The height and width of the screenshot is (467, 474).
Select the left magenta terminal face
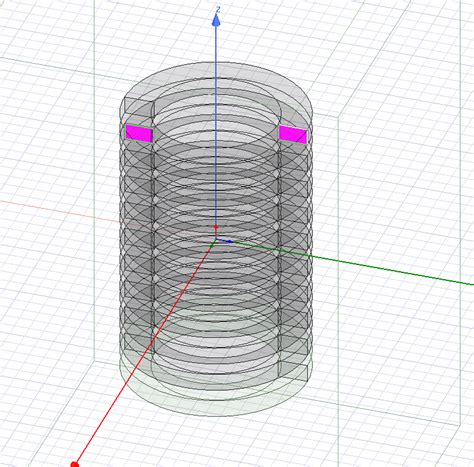(139, 133)
